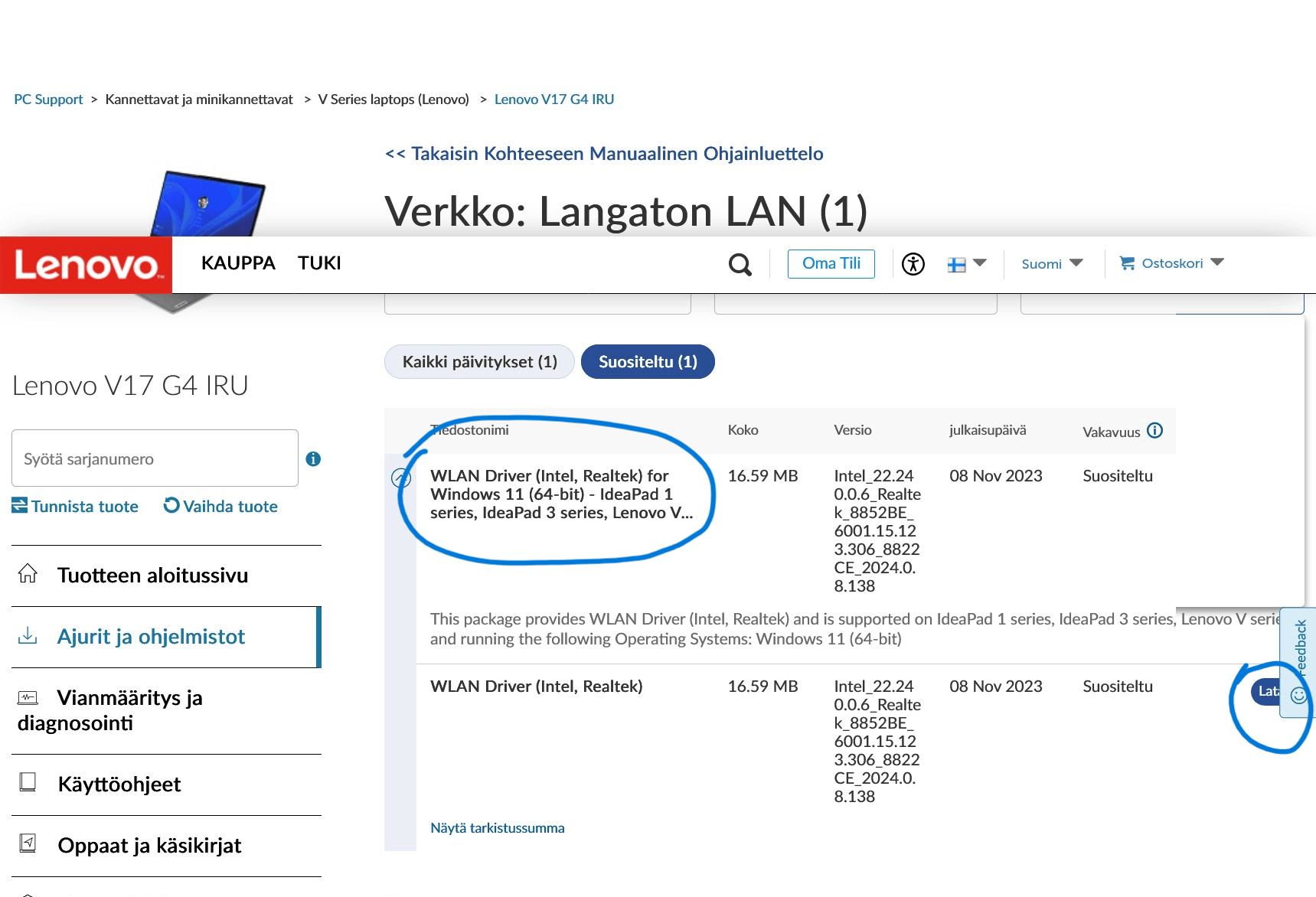Open the Feedback side tab
Screen dimensions: 1316x897
(x=1298, y=663)
